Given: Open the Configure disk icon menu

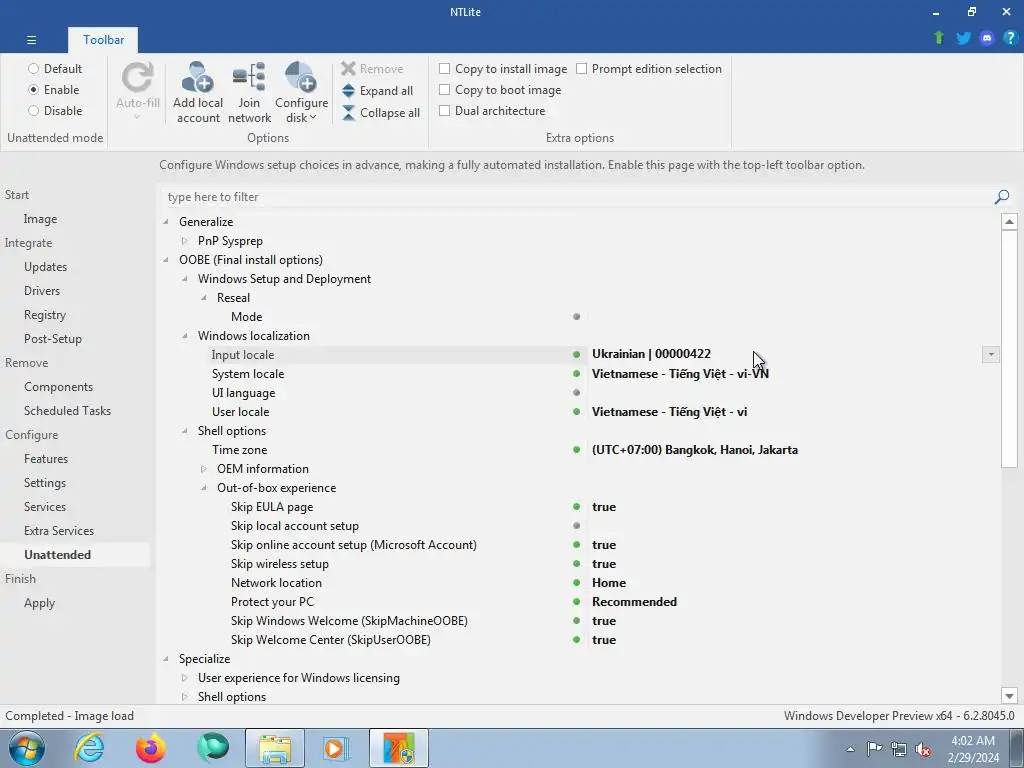Looking at the screenshot, I should (x=301, y=77).
